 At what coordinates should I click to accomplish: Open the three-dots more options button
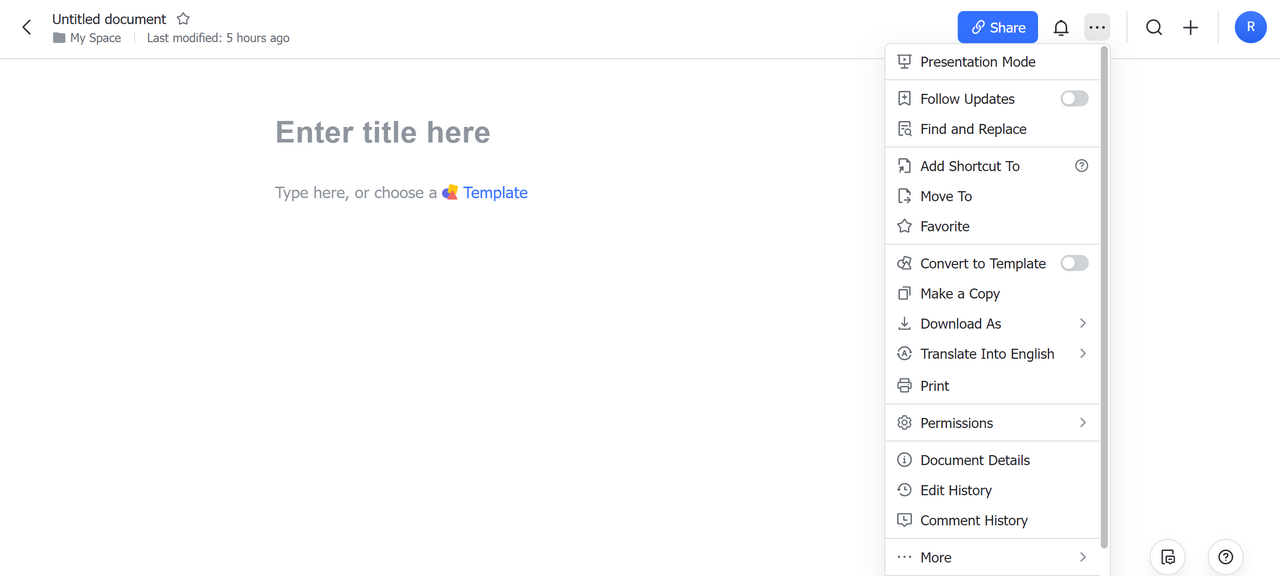click(x=1097, y=28)
